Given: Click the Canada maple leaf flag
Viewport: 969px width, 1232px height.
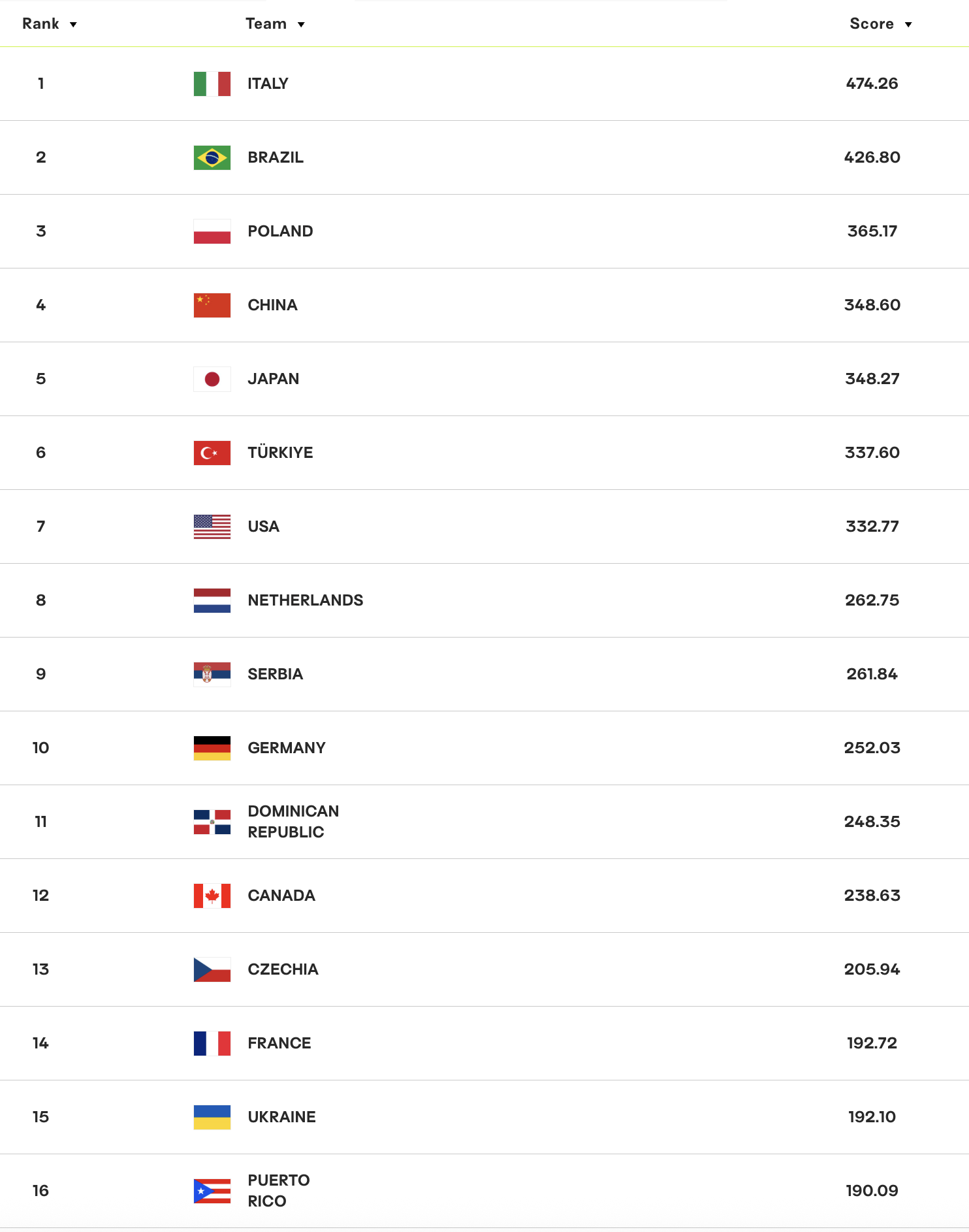Looking at the screenshot, I should [x=212, y=896].
